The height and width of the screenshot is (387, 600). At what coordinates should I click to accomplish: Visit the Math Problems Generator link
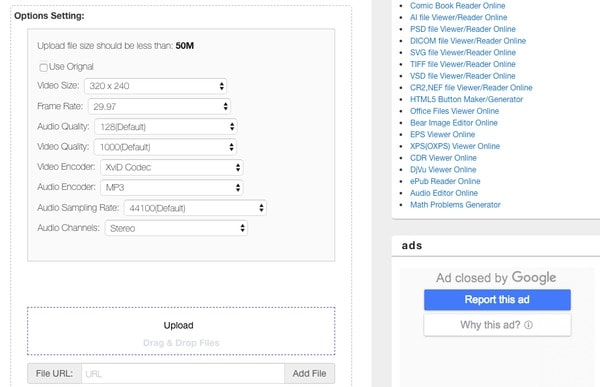455,205
